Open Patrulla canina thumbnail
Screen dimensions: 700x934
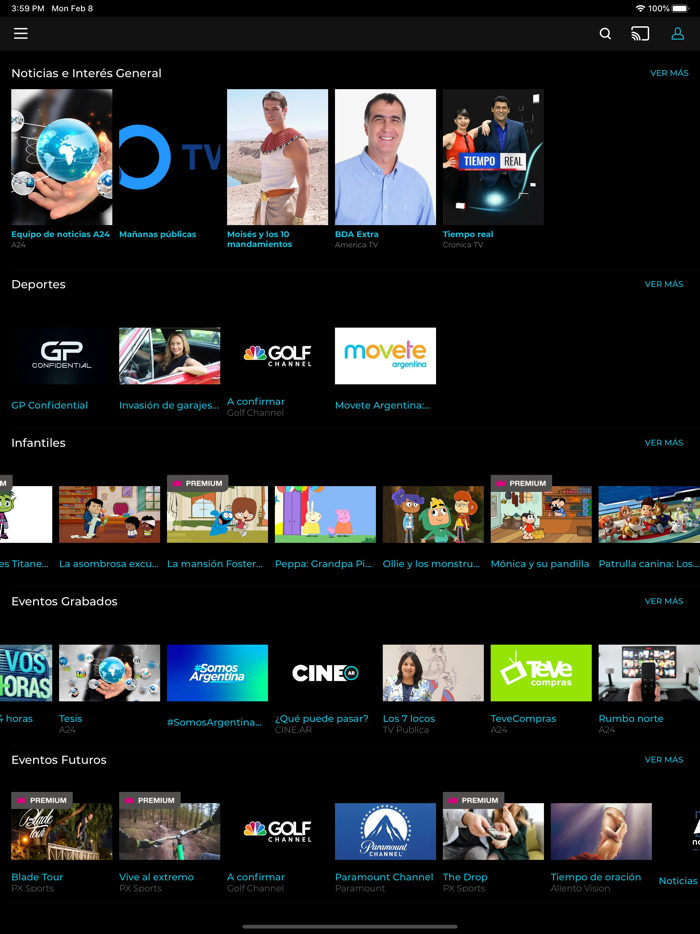point(649,514)
